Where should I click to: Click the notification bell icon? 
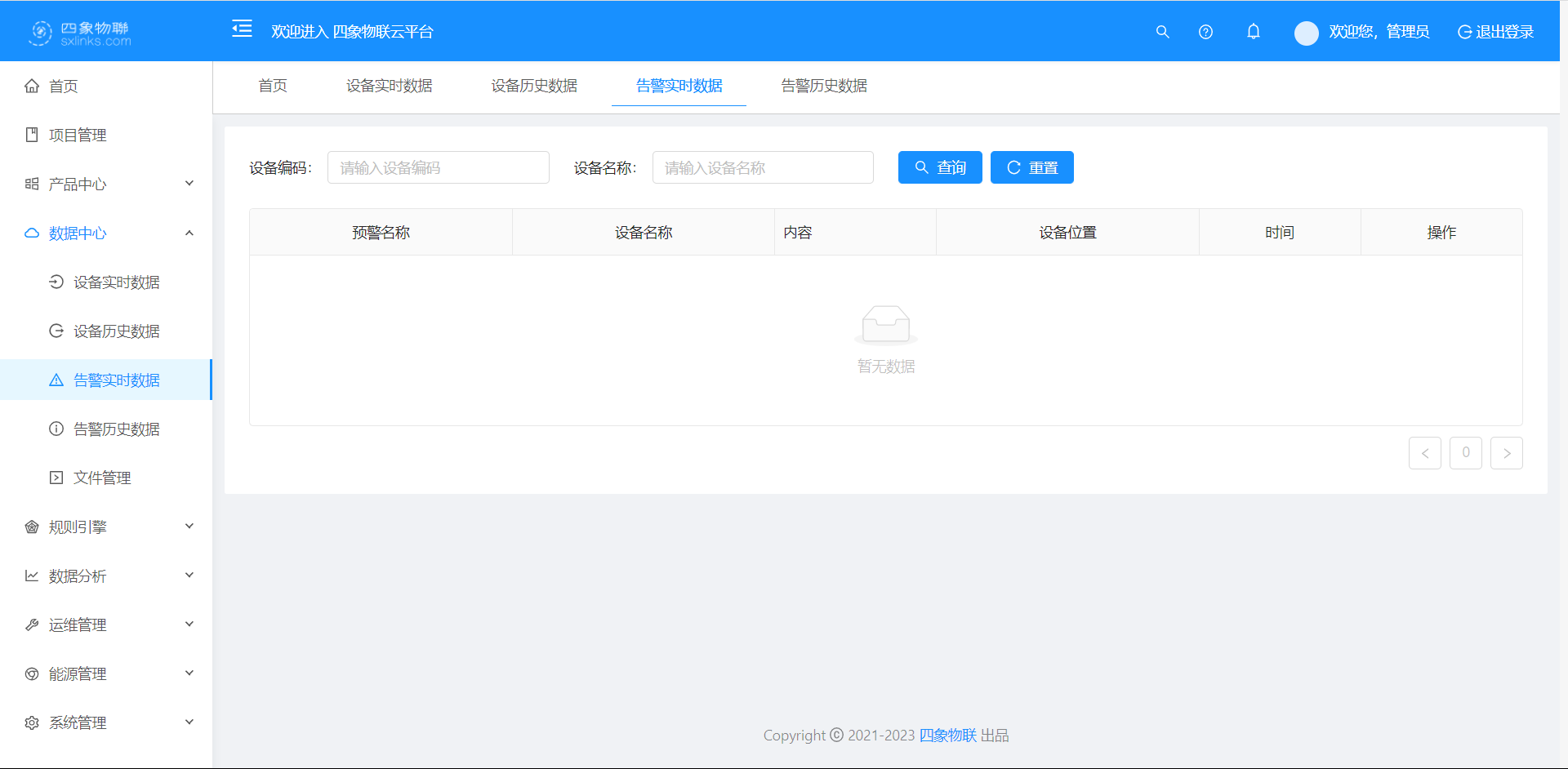click(1254, 32)
